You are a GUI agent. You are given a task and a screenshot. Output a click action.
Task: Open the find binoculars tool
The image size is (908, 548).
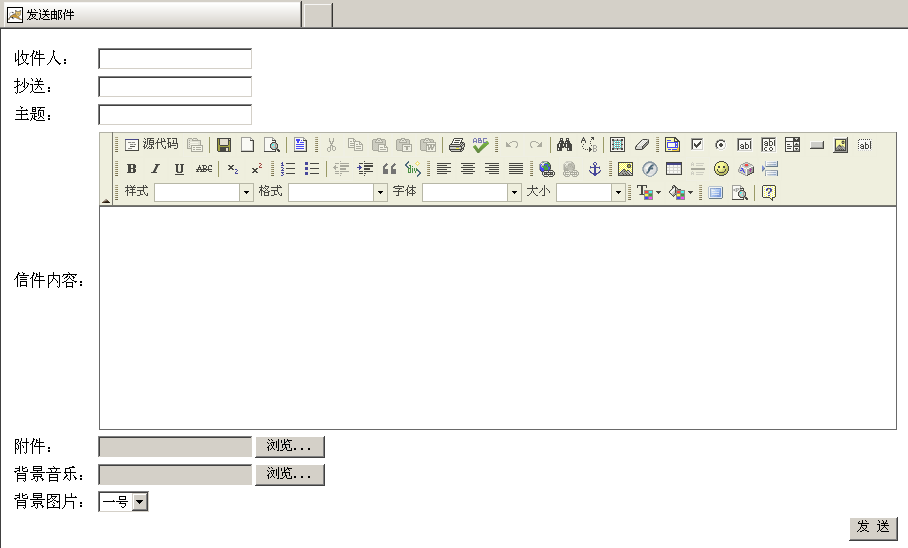(564, 145)
